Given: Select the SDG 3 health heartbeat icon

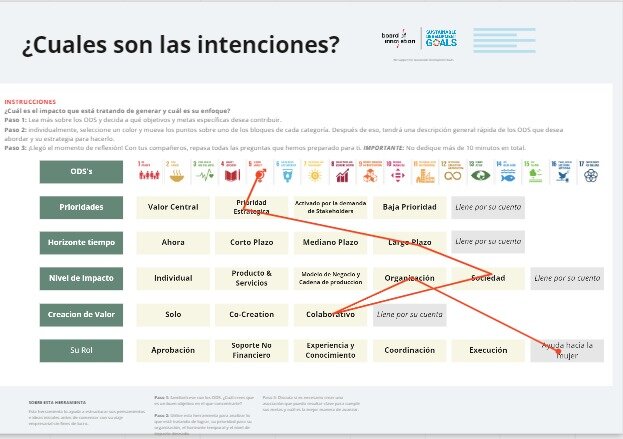Looking at the screenshot, I should pos(204,172).
